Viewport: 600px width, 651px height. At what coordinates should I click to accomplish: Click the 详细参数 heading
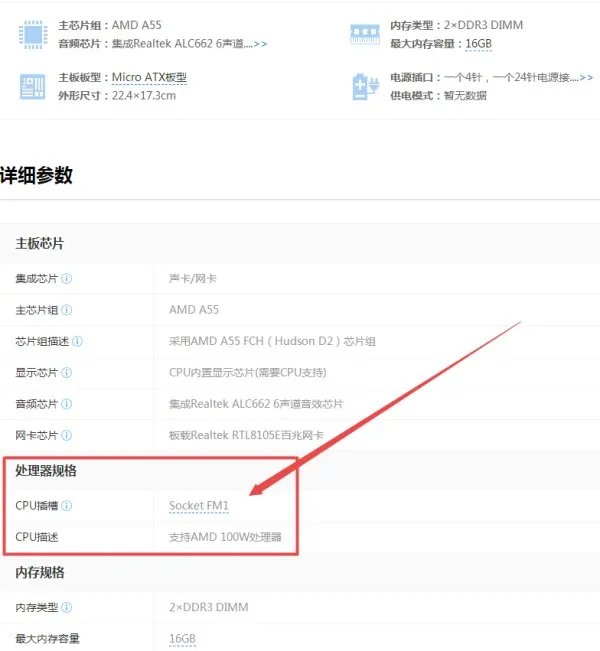click(37, 175)
